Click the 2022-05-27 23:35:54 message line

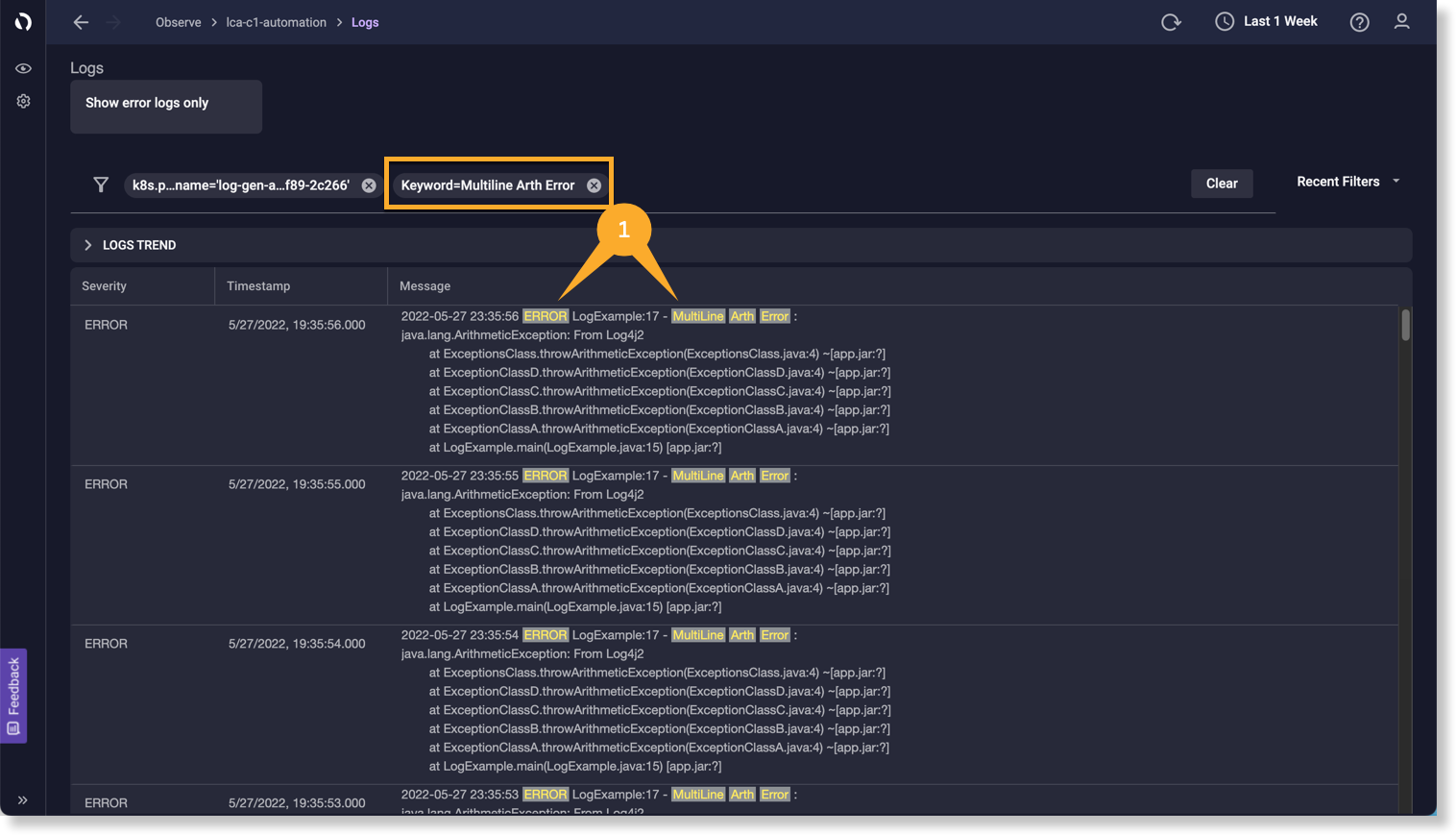(x=598, y=635)
